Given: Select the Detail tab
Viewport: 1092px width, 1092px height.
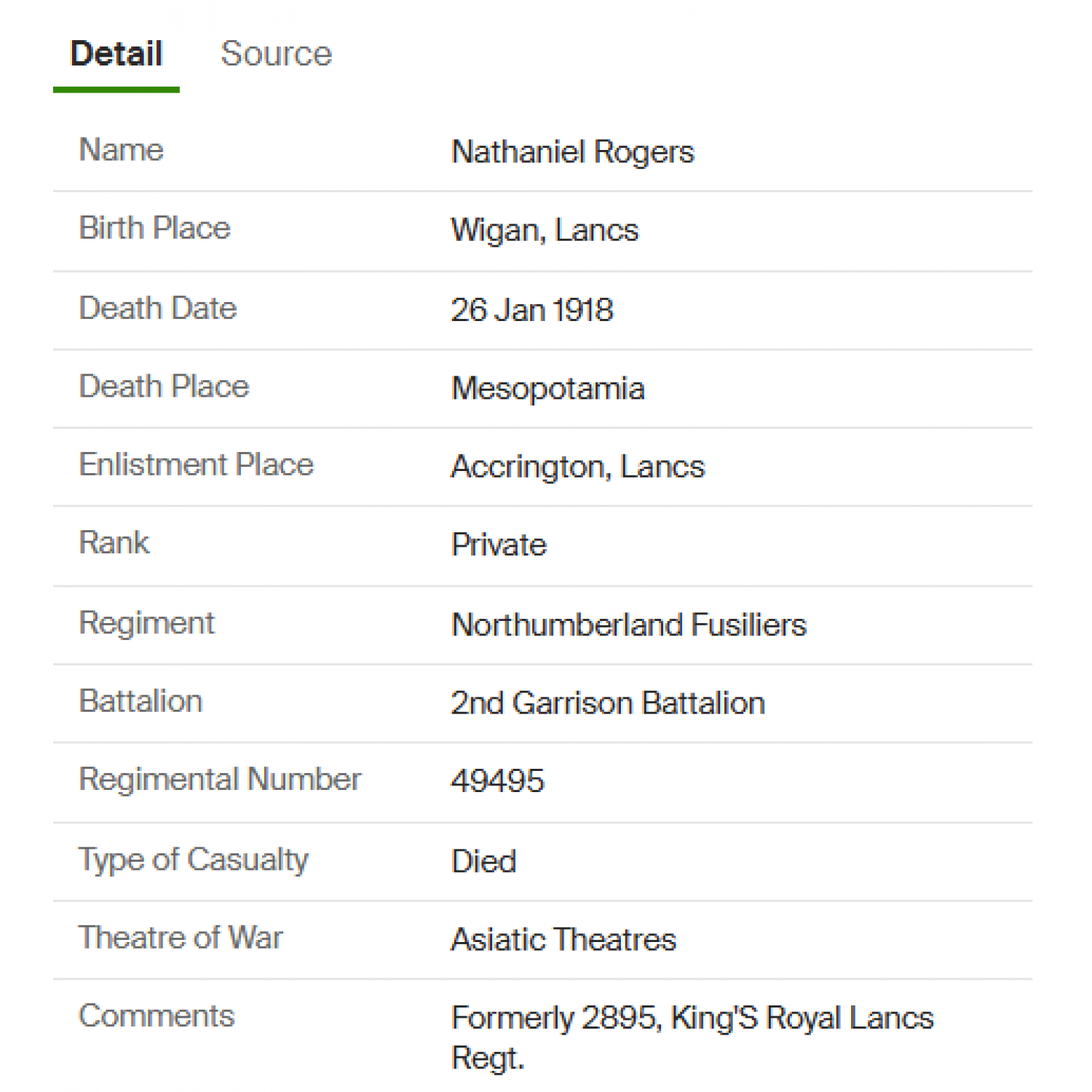Looking at the screenshot, I should (116, 54).
